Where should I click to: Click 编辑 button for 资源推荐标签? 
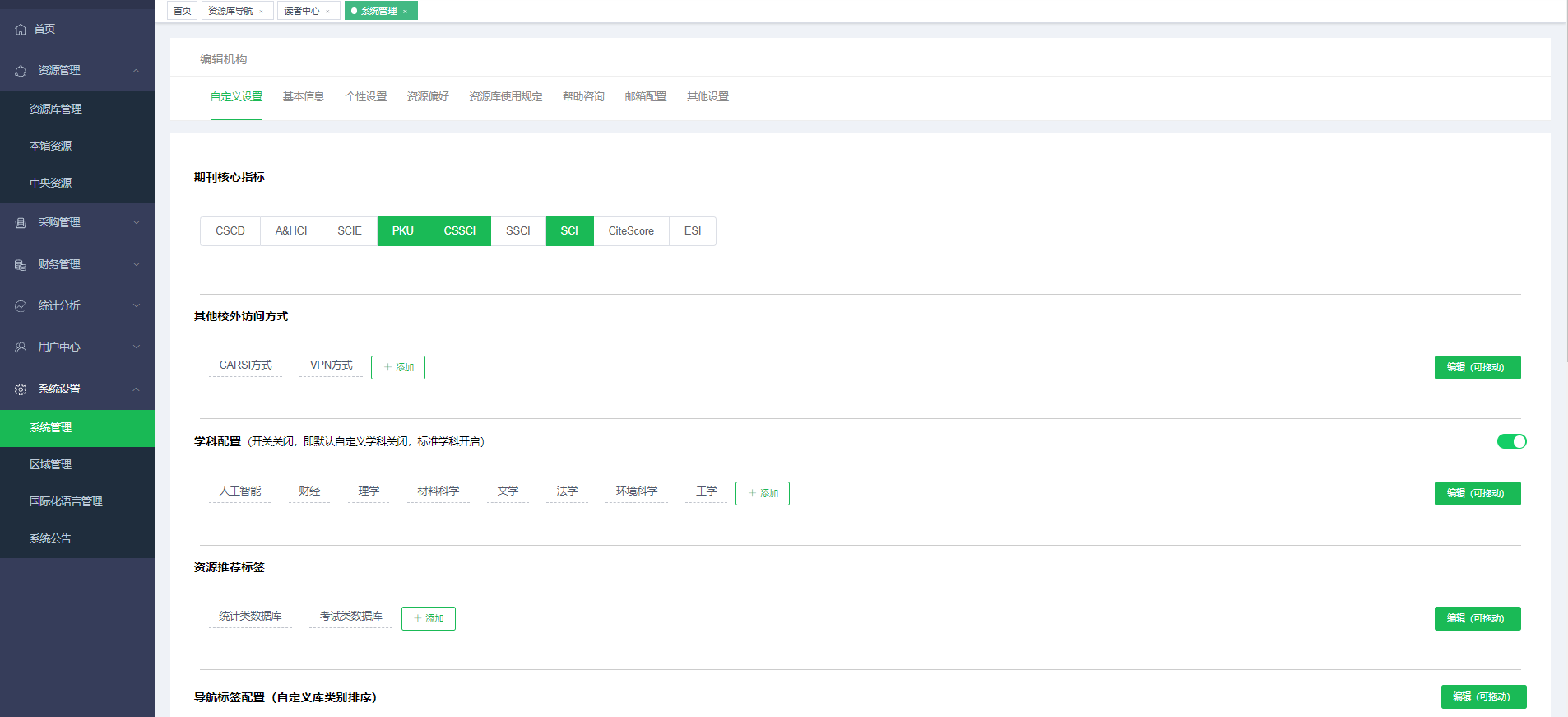click(x=1477, y=618)
